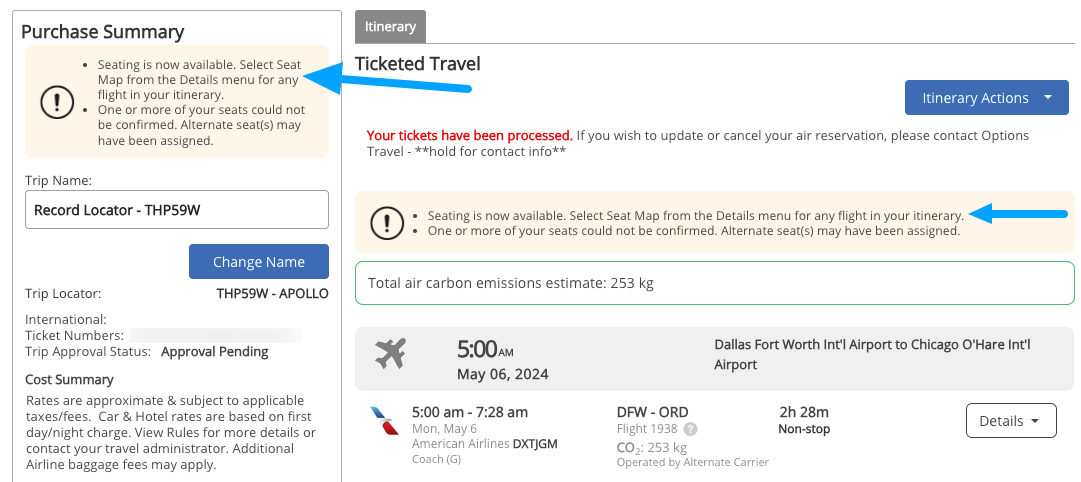The width and height of the screenshot is (1081, 482).
Task: Click the Approval Pending status
Action: (214, 351)
